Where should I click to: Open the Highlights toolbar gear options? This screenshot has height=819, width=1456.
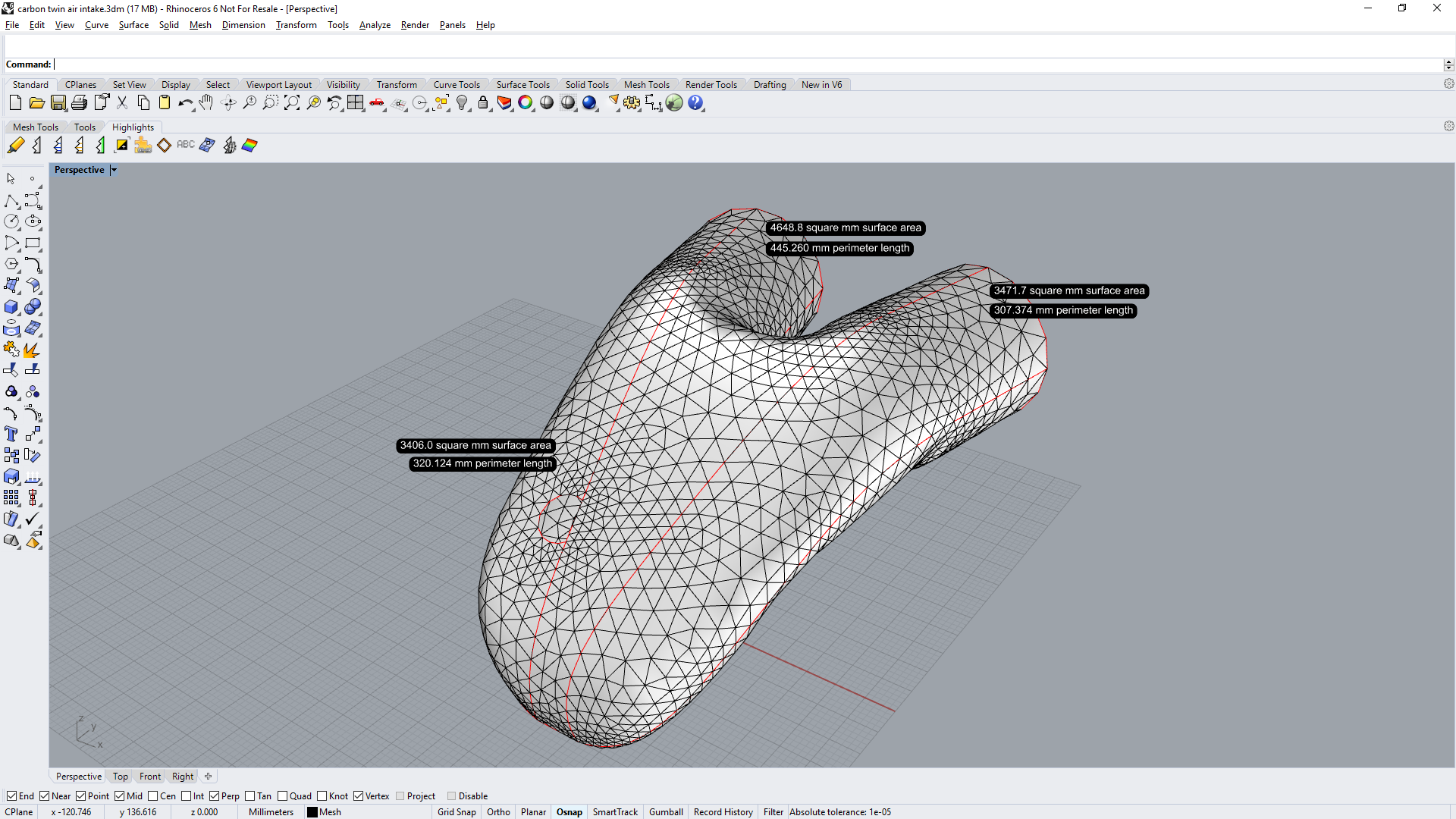click(x=1448, y=127)
